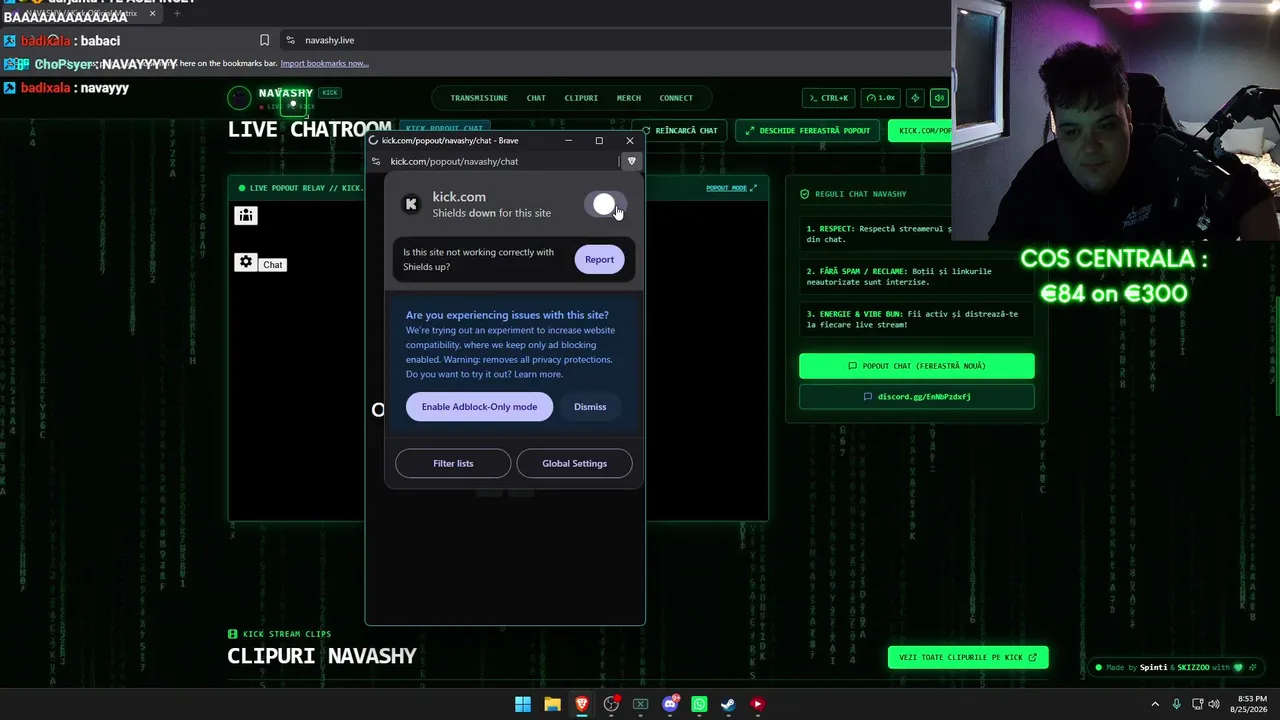Click the microphone tray icon
This screenshot has width=1280, height=720.
coord(1177,704)
